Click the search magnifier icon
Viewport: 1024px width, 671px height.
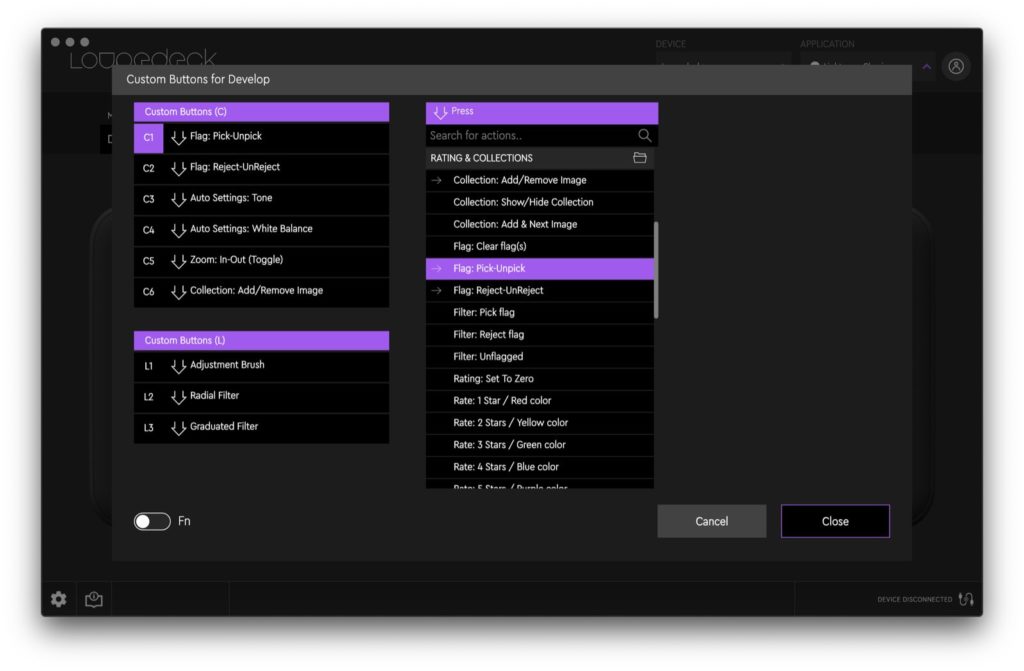click(645, 135)
